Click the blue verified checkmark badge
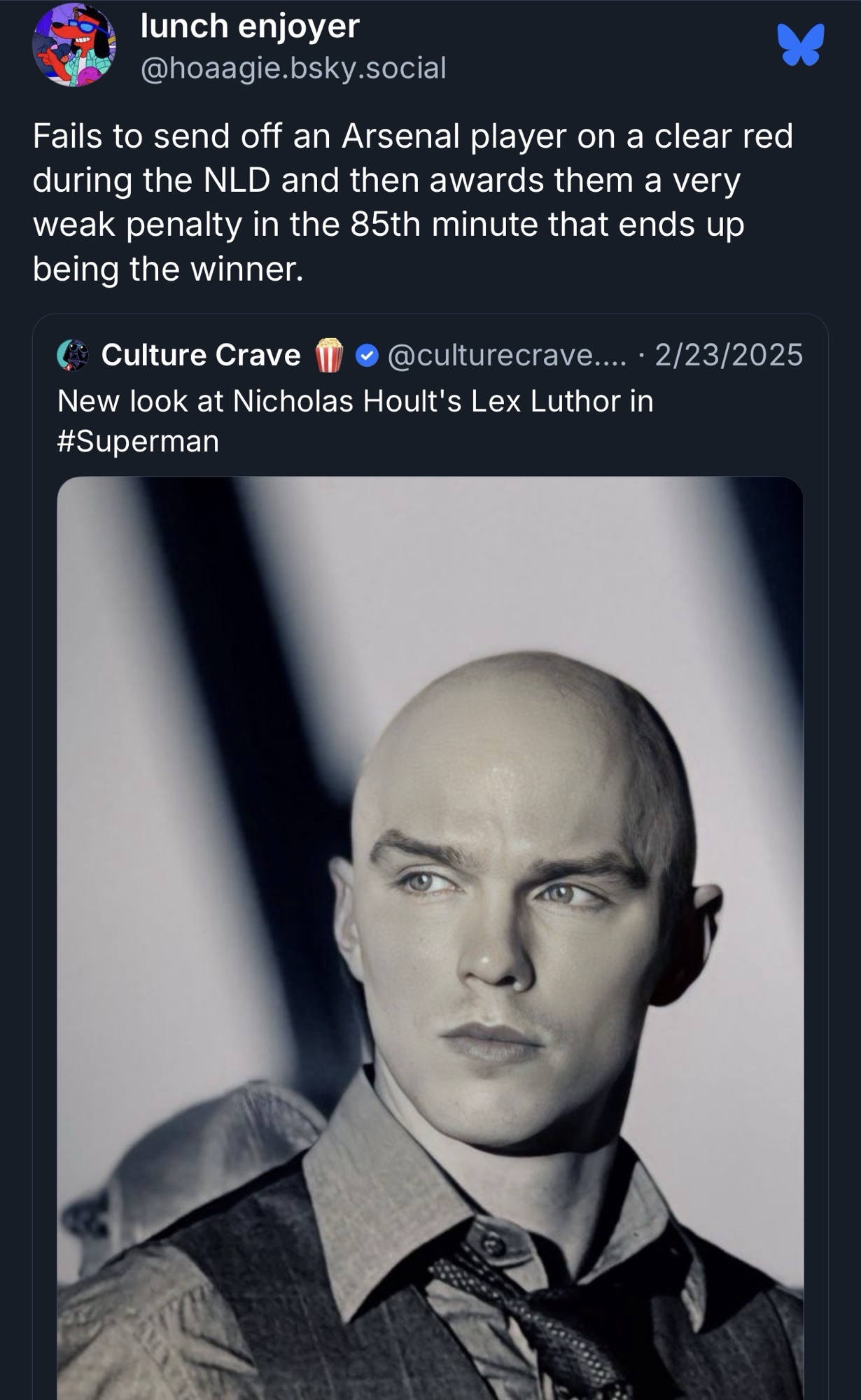Viewport: 861px width, 1400px height. [x=367, y=356]
